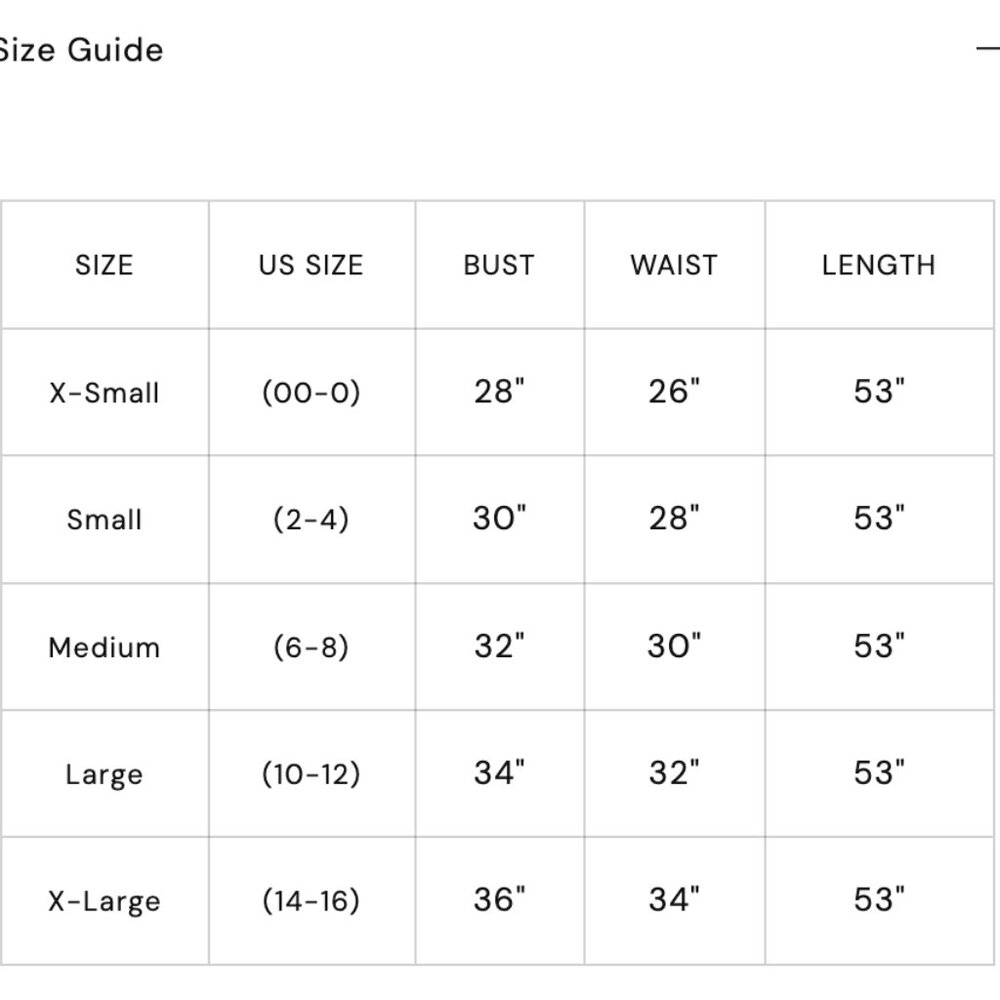This screenshot has height=1000, width=1000.
Task: Click the BUST column header
Action: pos(499,265)
